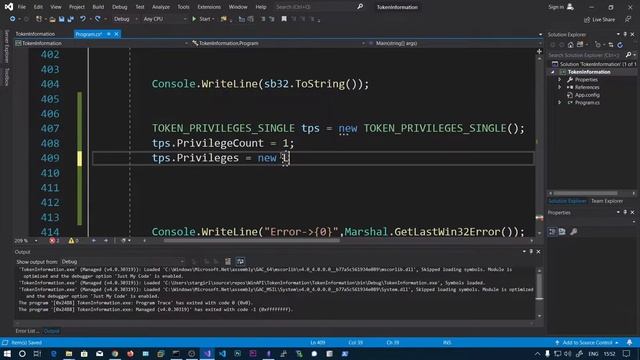Click the Output bottom tab

[51, 331]
